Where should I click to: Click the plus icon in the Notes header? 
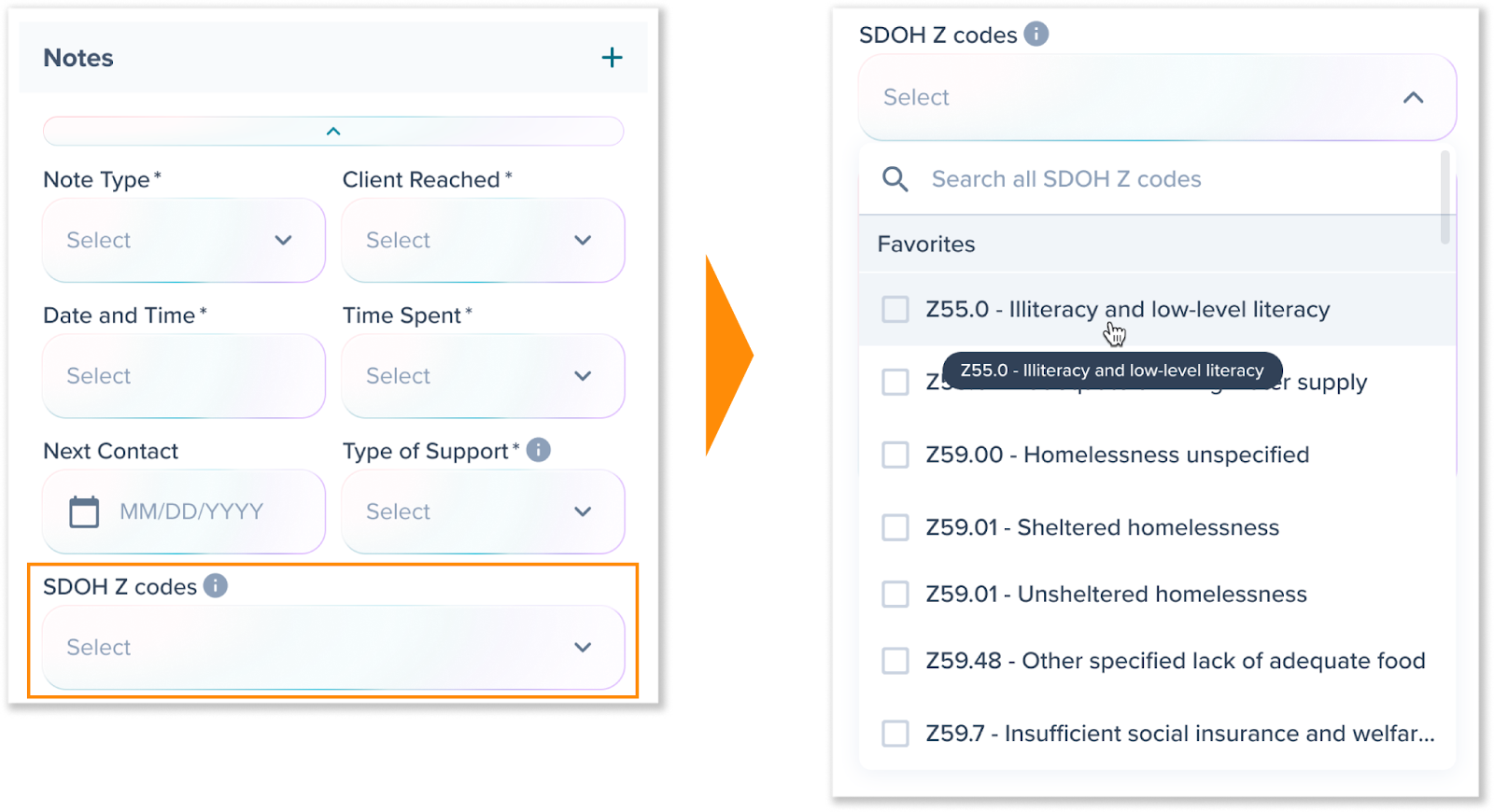coord(612,58)
